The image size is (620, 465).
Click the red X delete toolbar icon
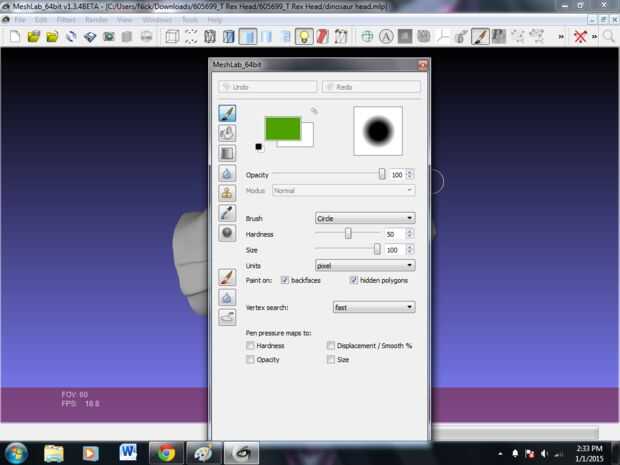coord(580,37)
